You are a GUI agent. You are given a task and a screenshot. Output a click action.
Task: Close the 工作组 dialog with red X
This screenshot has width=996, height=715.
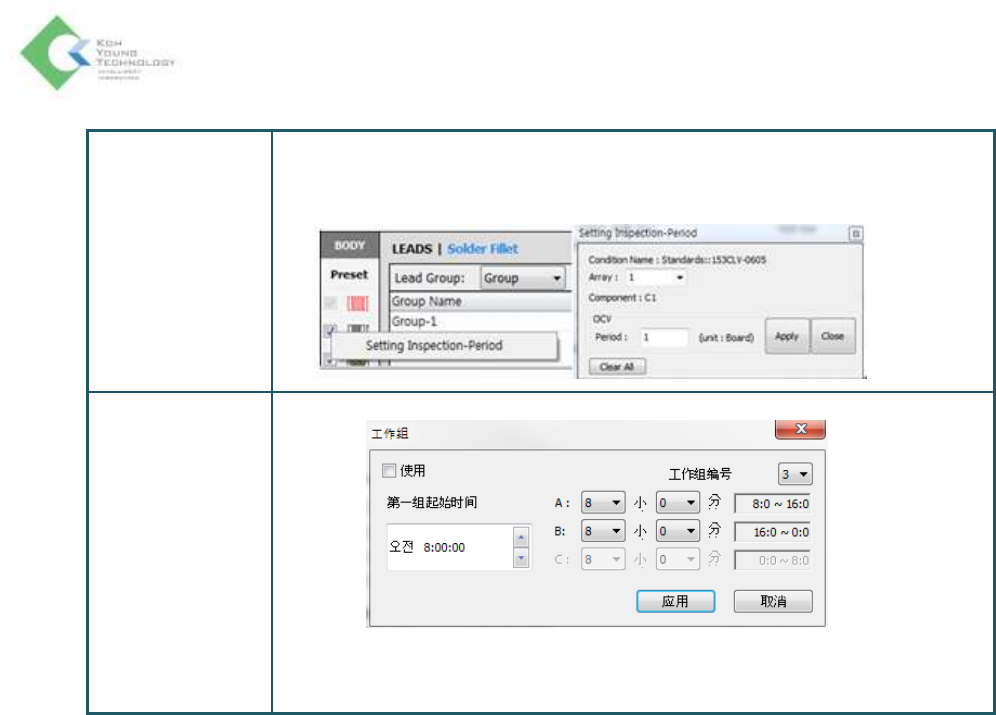point(800,429)
